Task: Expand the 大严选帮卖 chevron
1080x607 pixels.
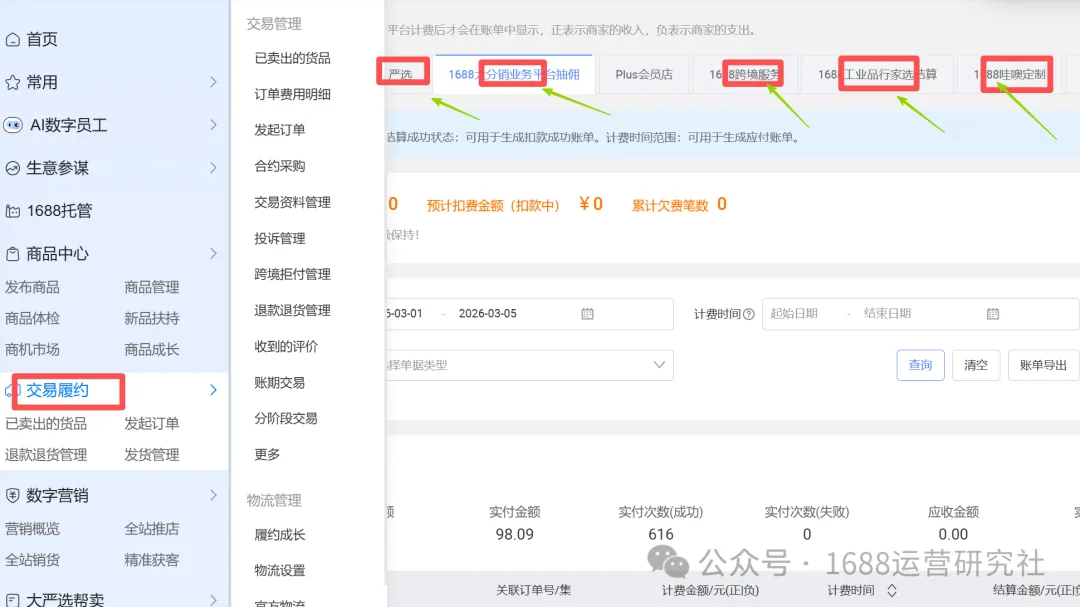Action: point(214,600)
